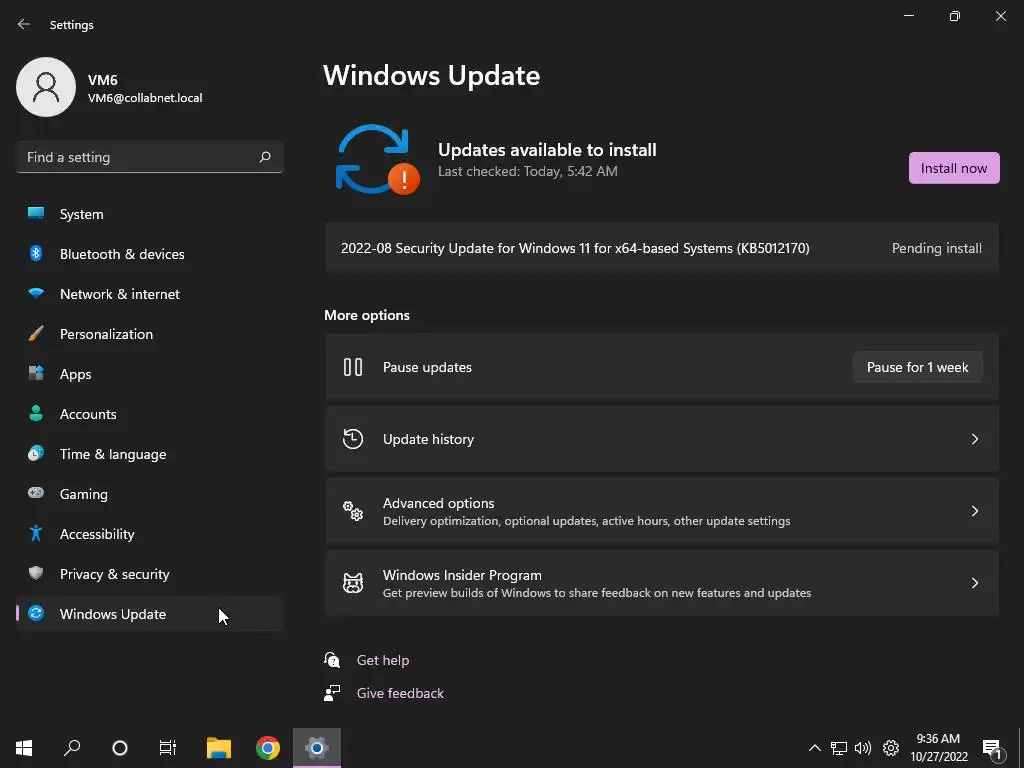Click Pause for 1 week button
The width and height of the screenshot is (1024, 768).
[x=917, y=367]
